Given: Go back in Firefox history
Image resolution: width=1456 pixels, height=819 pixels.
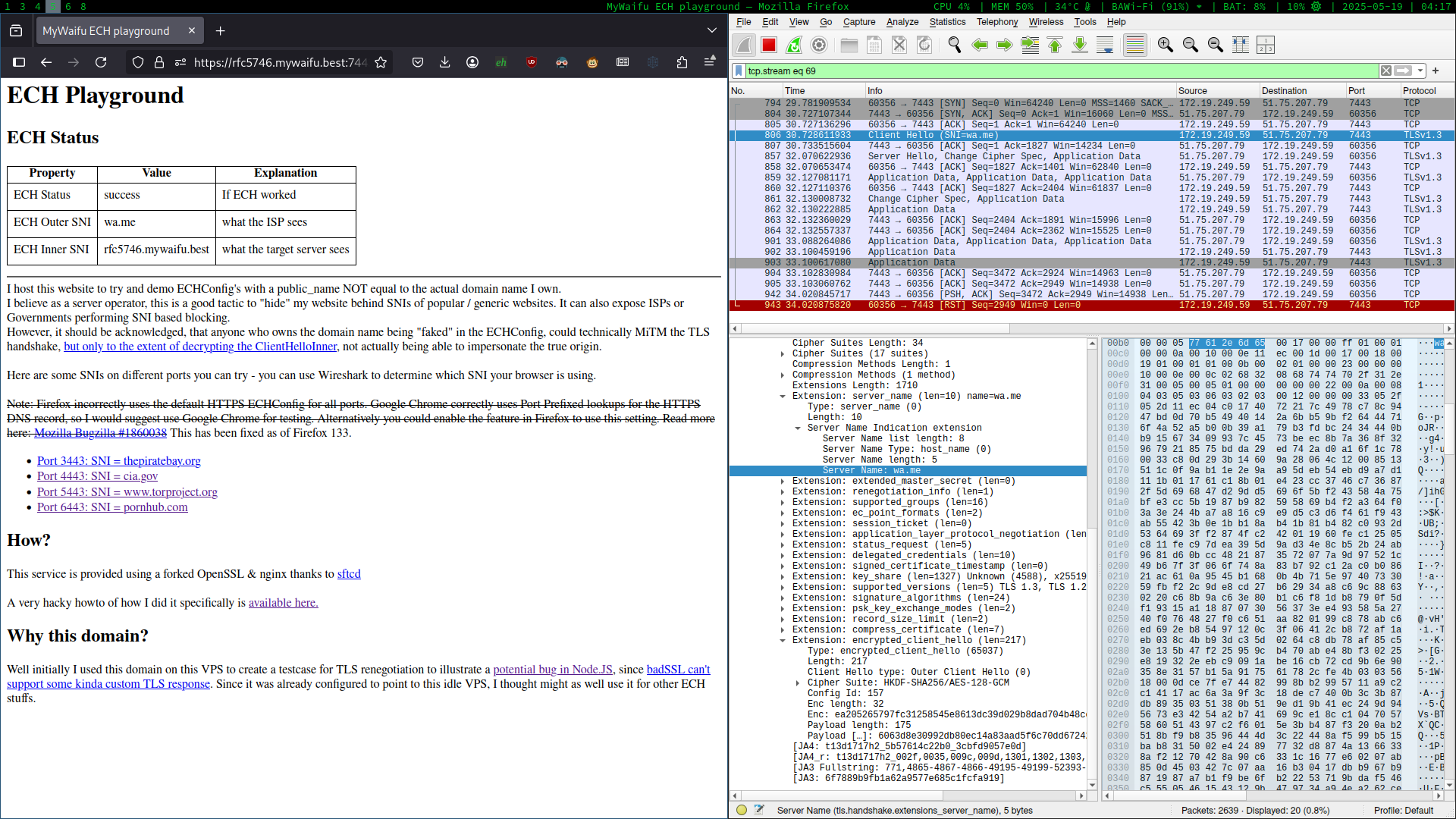Looking at the screenshot, I should [46, 62].
